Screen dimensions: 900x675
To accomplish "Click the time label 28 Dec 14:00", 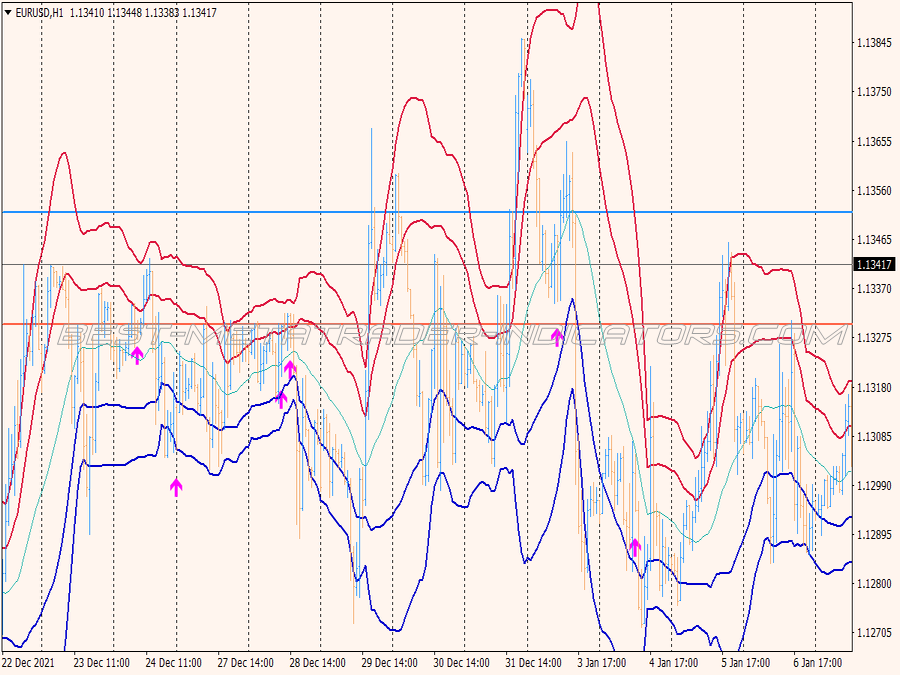I will [x=317, y=663].
